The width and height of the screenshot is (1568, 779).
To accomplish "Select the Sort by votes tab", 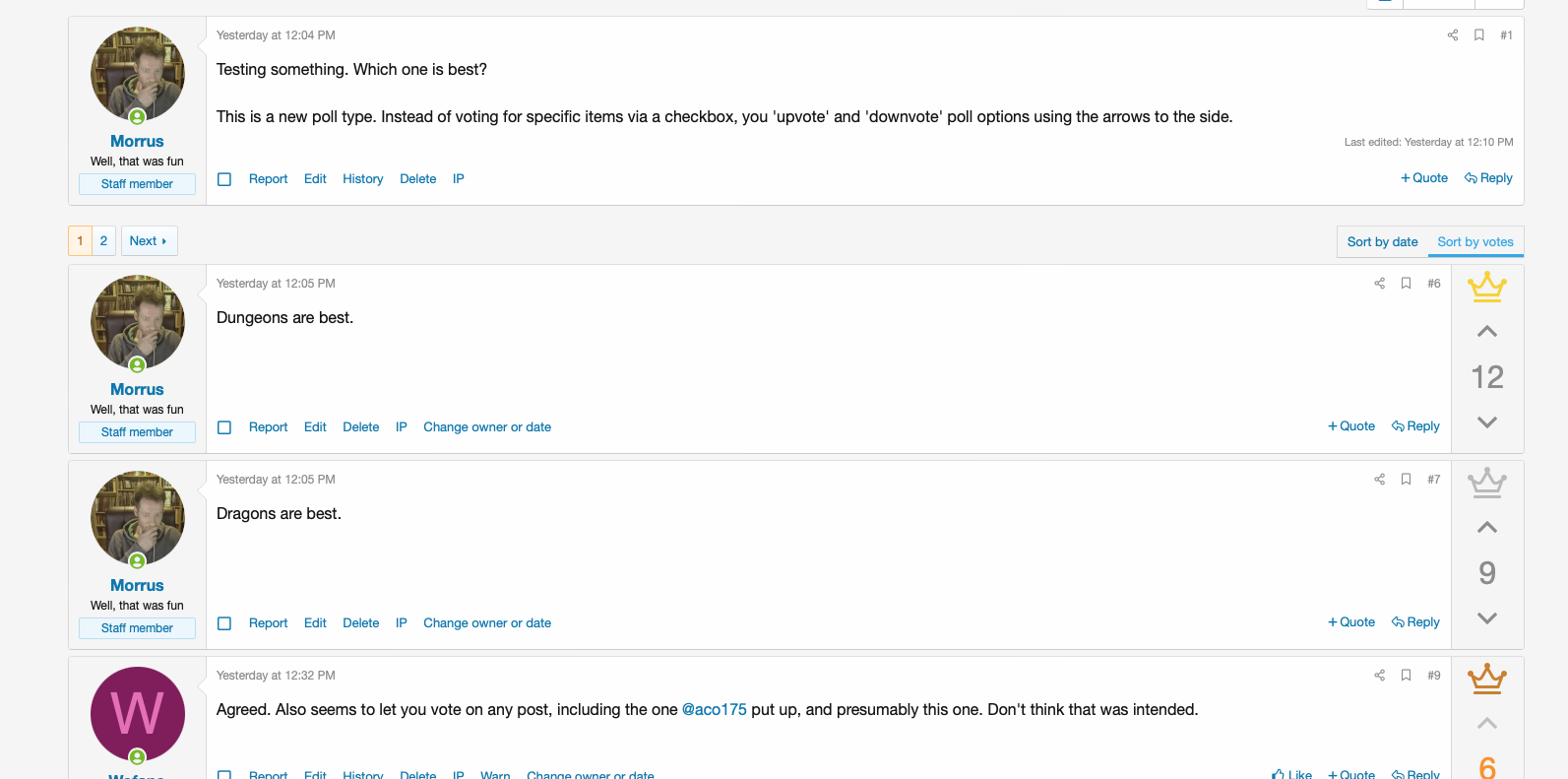I will (x=1474, y=242).
